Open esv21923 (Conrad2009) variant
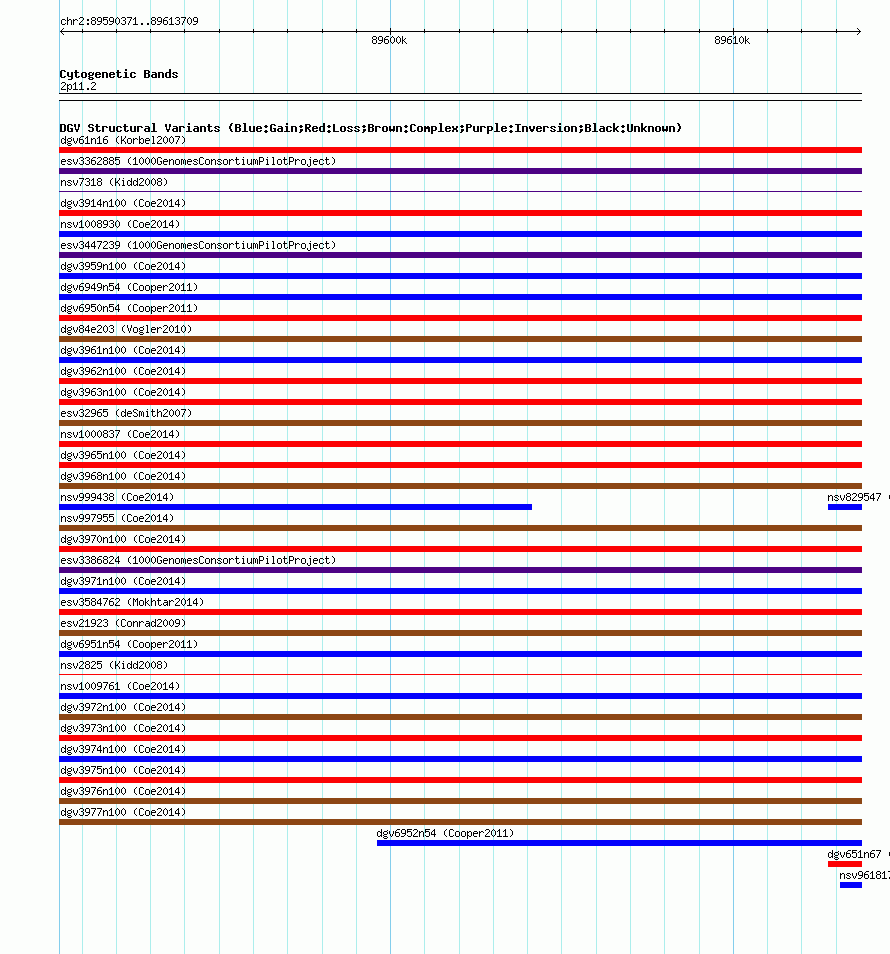Screen dimensions: 890x954 tap(123, 623)
